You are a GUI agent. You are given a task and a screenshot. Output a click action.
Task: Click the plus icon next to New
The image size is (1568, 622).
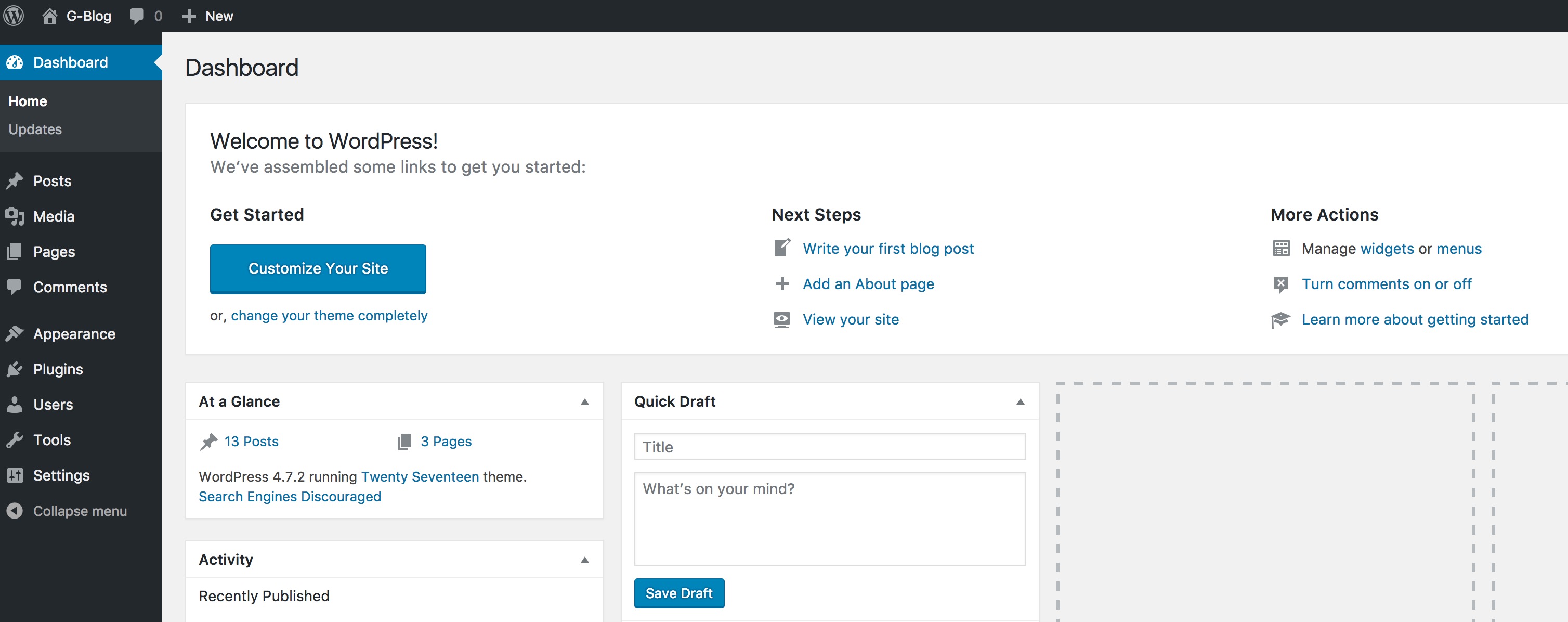tap(189, 16)
